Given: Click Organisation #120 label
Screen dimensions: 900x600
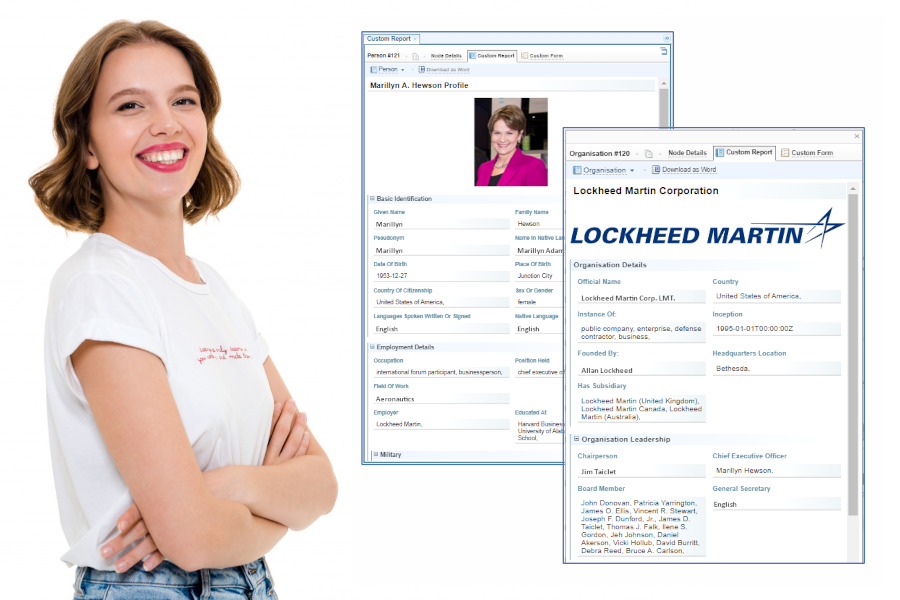Looking at the screenshot, I should point(599,153).
